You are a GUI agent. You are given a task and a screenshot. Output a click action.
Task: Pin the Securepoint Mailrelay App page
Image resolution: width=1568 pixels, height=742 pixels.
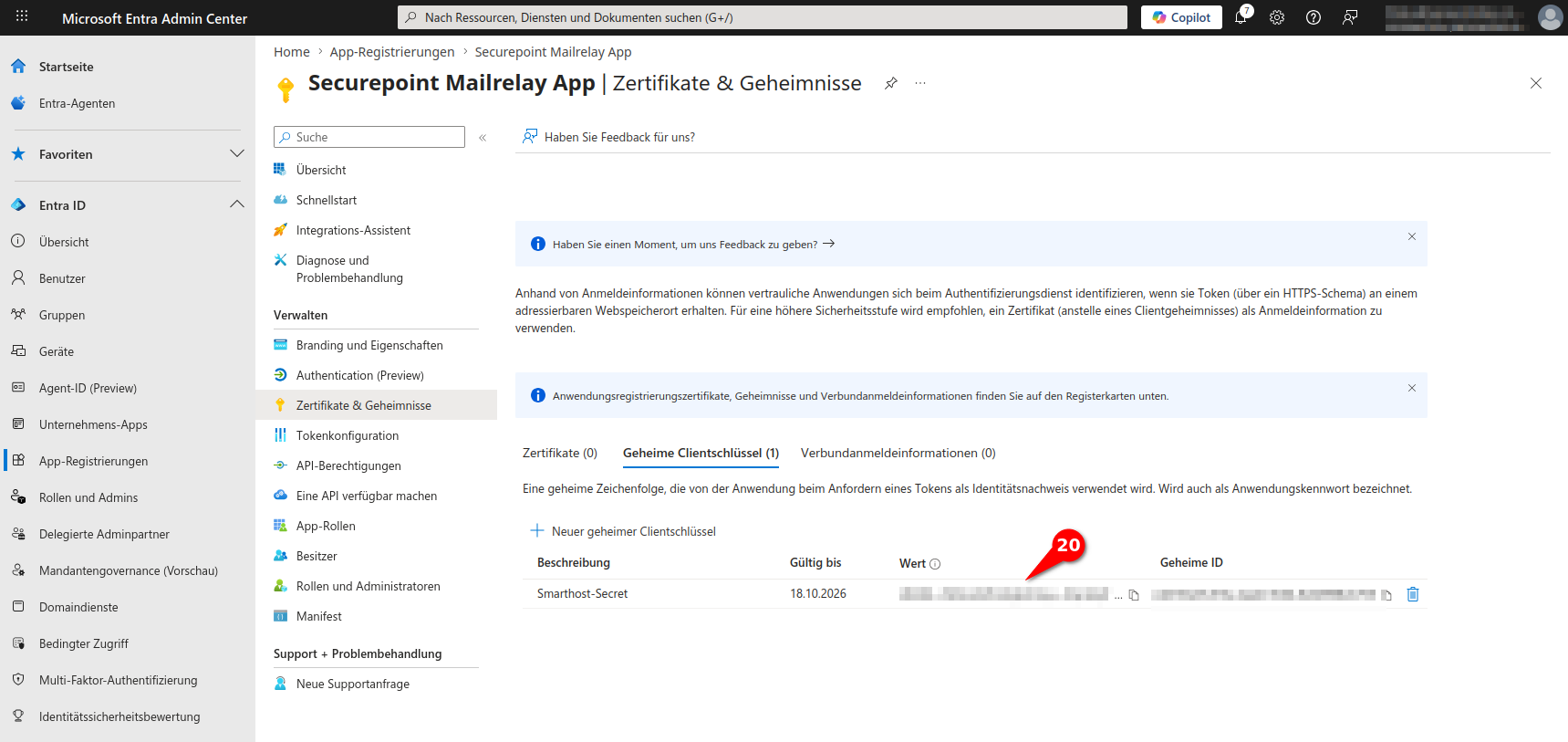tap(891, 83)
